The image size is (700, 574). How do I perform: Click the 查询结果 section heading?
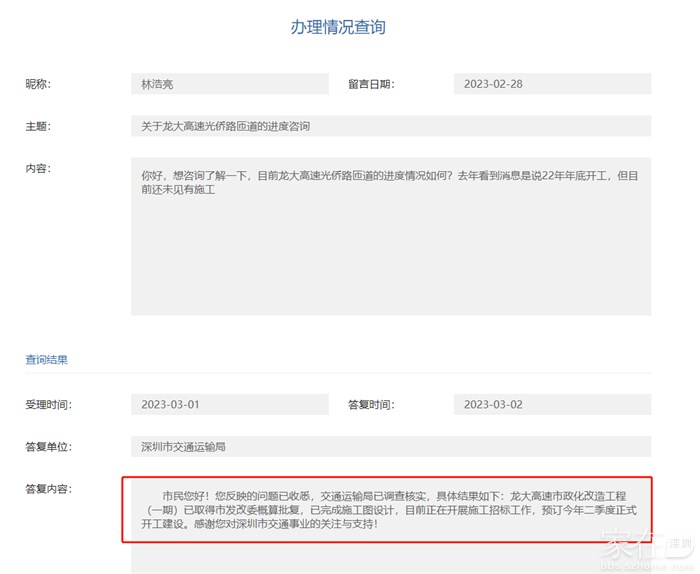(x=46, y=359)
